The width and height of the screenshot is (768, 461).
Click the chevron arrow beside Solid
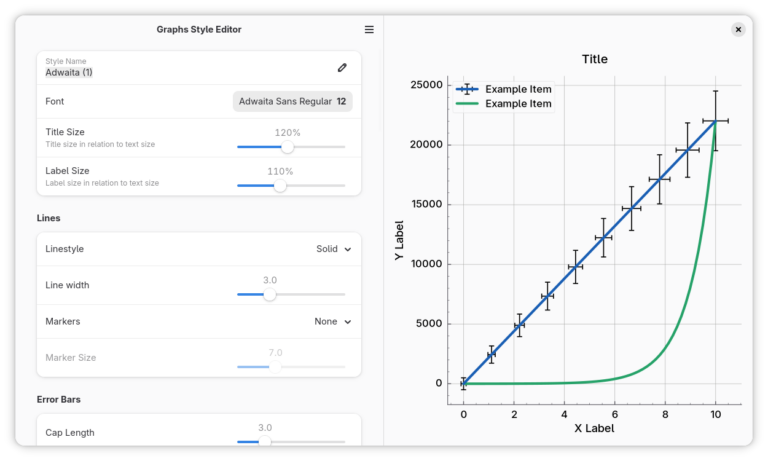(348, 250)
